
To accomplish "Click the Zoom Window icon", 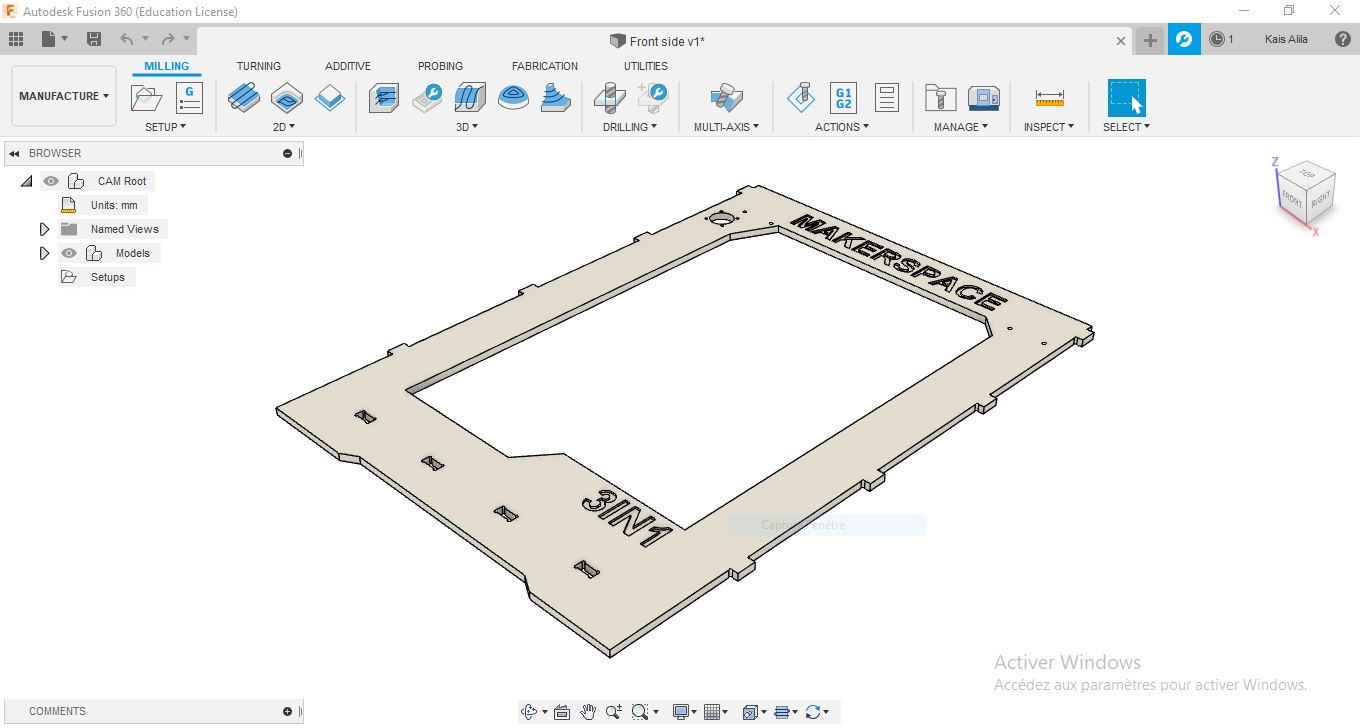I will click(x=640, y=712).
